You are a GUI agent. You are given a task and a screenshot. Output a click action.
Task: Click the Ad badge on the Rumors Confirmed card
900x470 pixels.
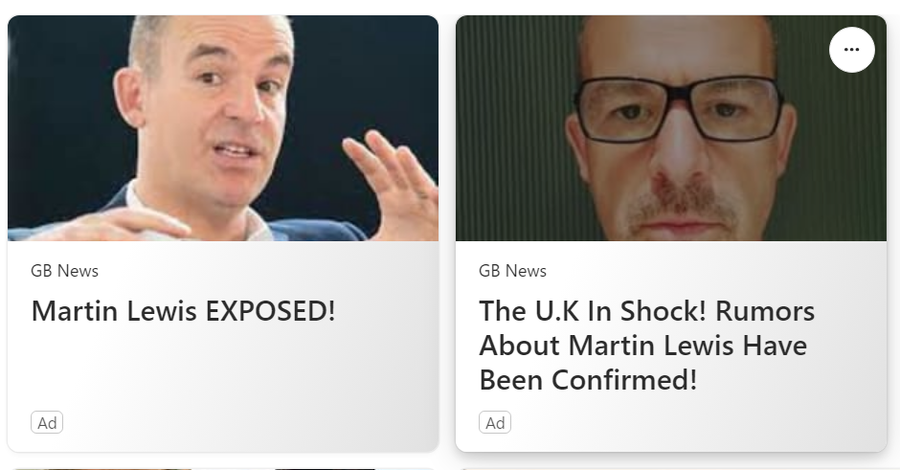495,423
